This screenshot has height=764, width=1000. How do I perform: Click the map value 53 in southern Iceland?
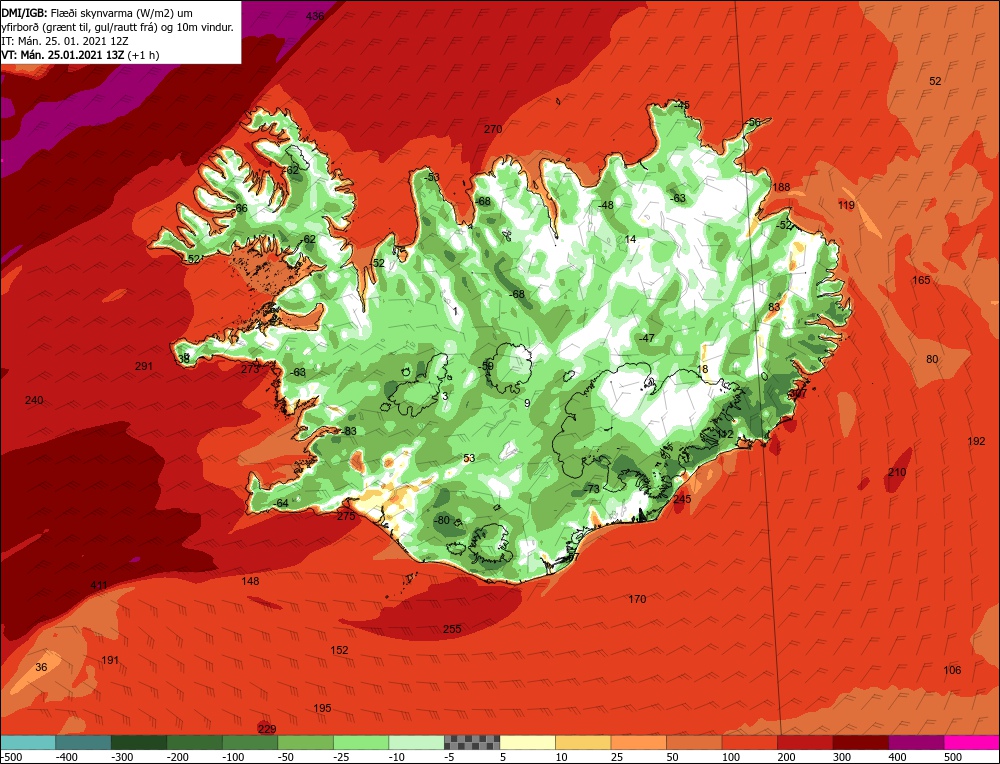(x=469, y=458)
